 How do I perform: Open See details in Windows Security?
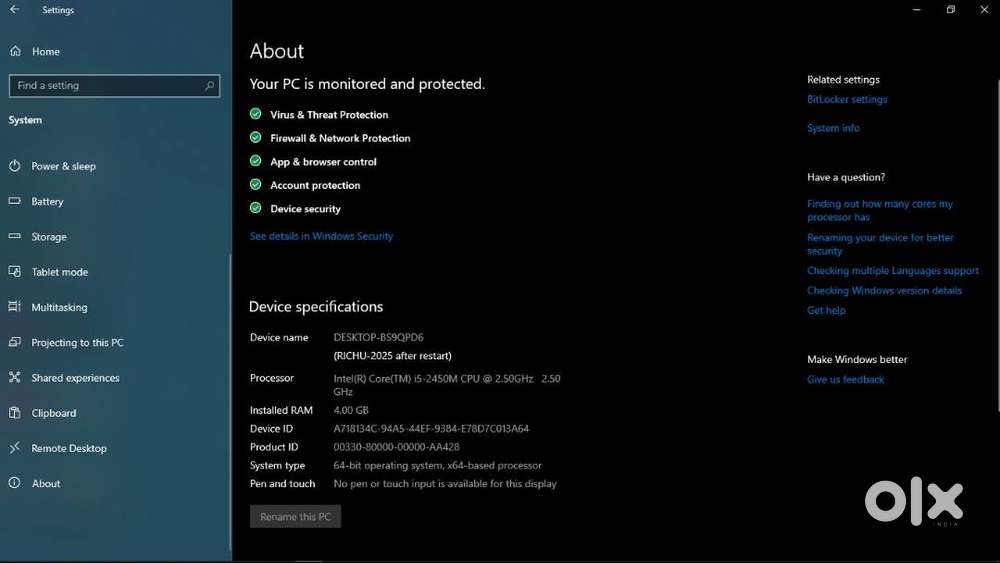point(321,236)
